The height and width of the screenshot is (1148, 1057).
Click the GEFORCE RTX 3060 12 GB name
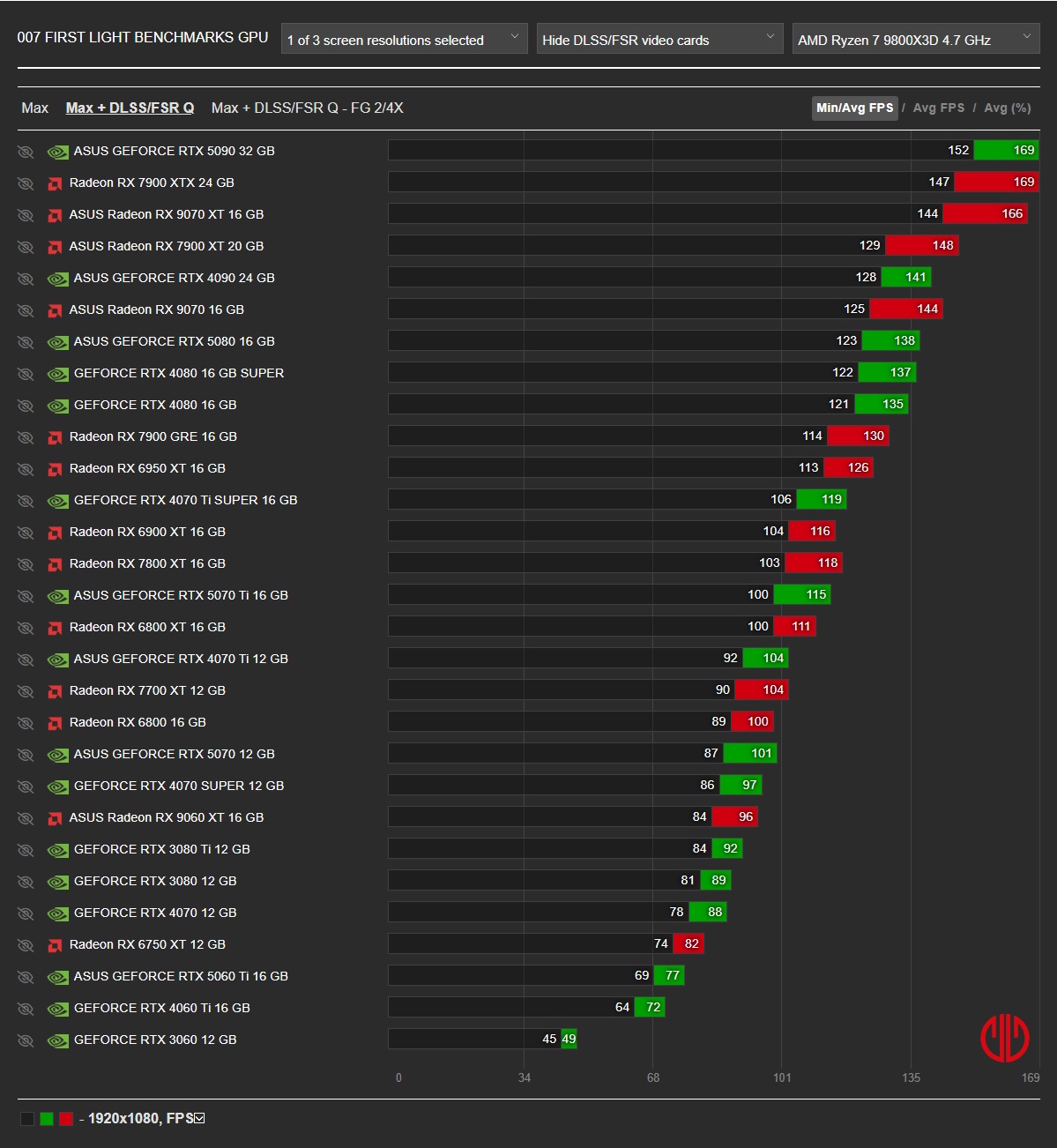[155, 1040]
